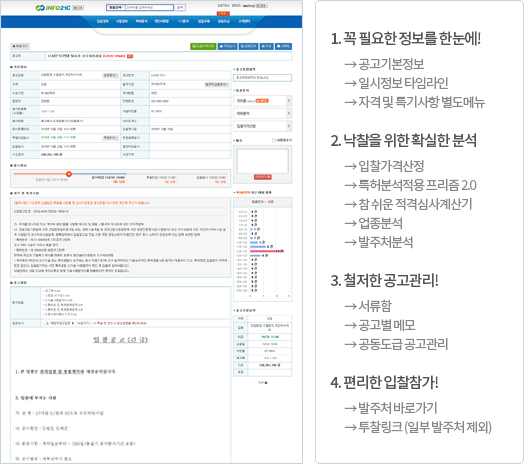Click the INFO21C logo in the header
The image size is (524, 464).
point(53,8)
